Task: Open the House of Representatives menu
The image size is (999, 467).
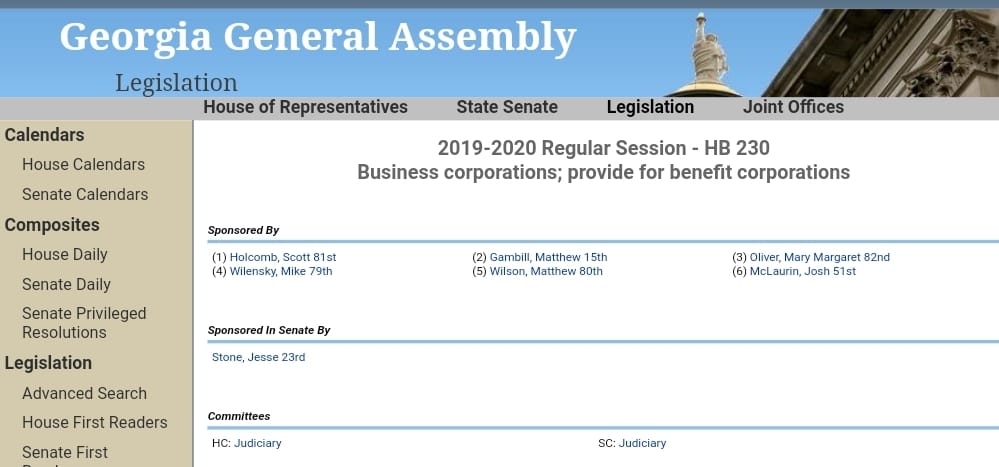Action: pos(305,107)
